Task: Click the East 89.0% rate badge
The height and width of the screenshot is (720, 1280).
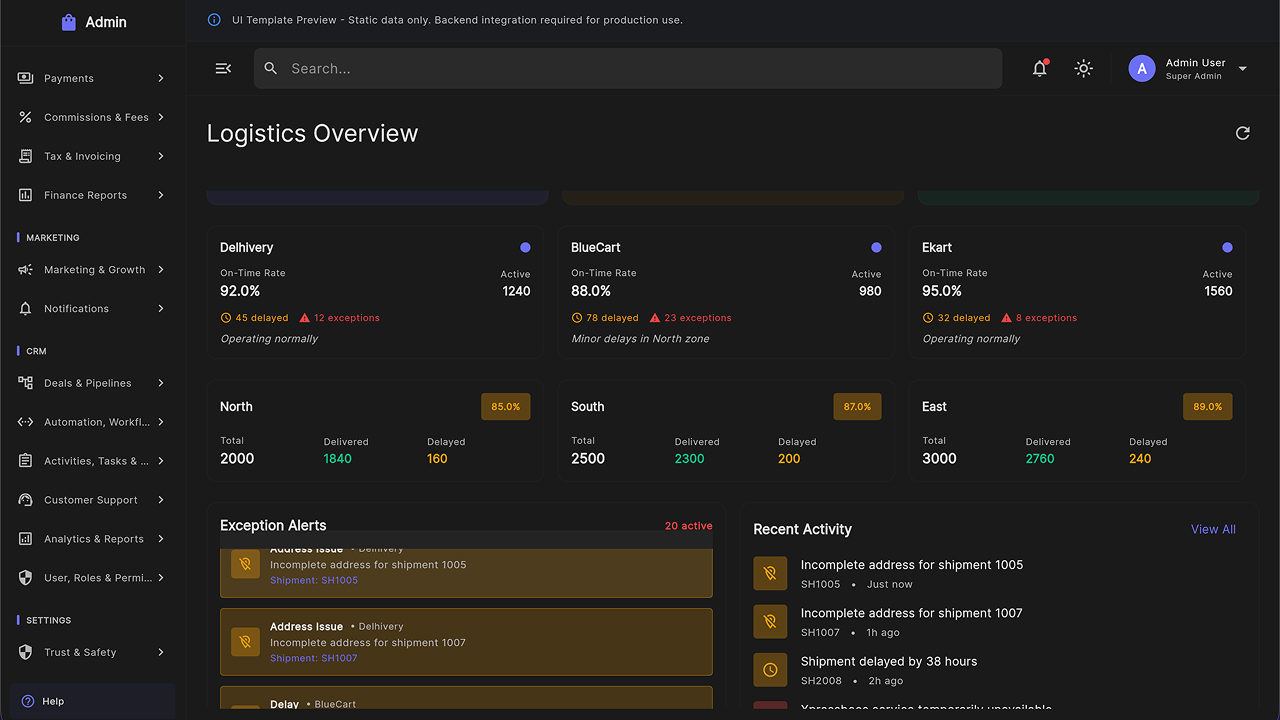Action: coord(1208,407)
